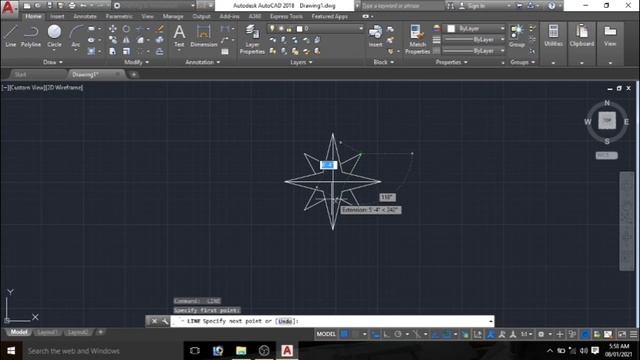Expand the Groups panel
640x360 pixels.
tap(522, 62)
